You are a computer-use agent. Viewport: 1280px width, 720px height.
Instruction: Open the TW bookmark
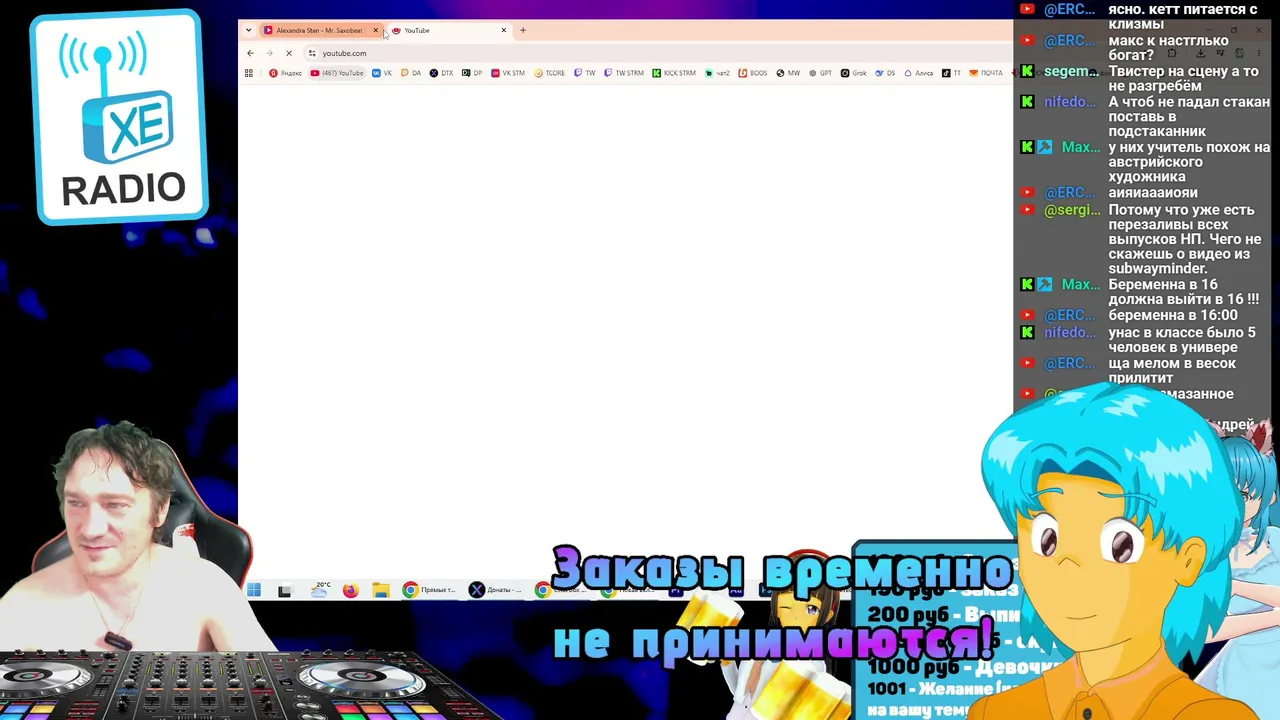(585, 73)
